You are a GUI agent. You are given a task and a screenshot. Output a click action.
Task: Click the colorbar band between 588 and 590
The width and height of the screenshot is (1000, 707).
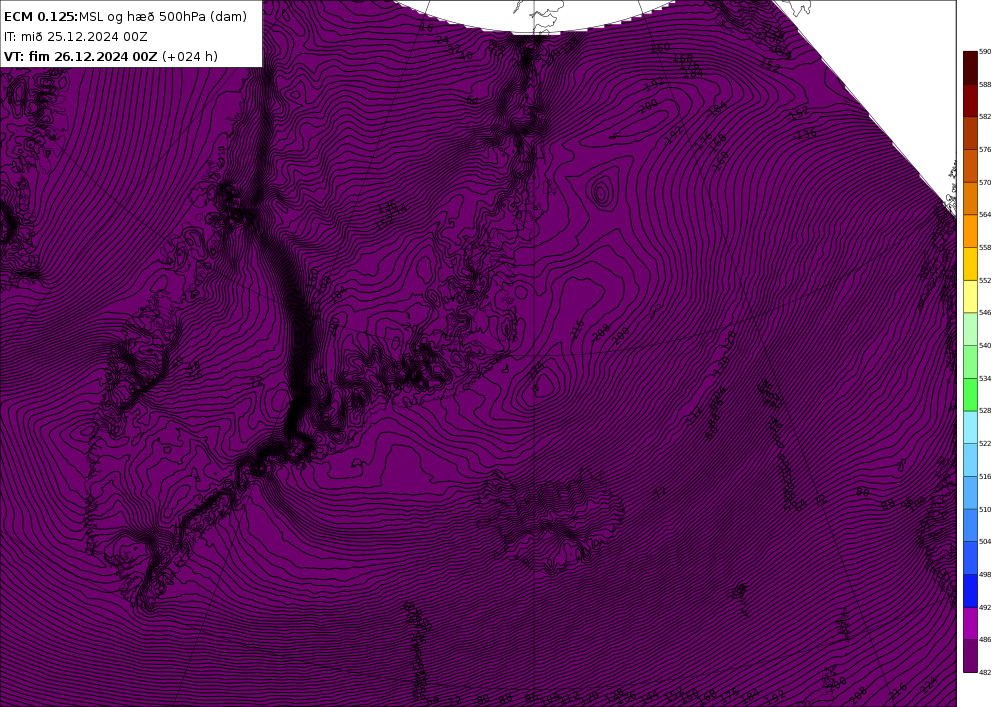point(970,68)
